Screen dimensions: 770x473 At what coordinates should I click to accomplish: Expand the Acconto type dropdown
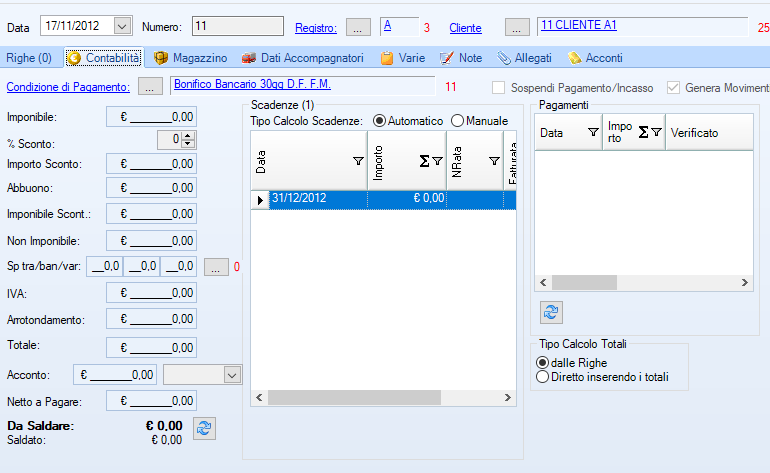[x=232, y=375]
